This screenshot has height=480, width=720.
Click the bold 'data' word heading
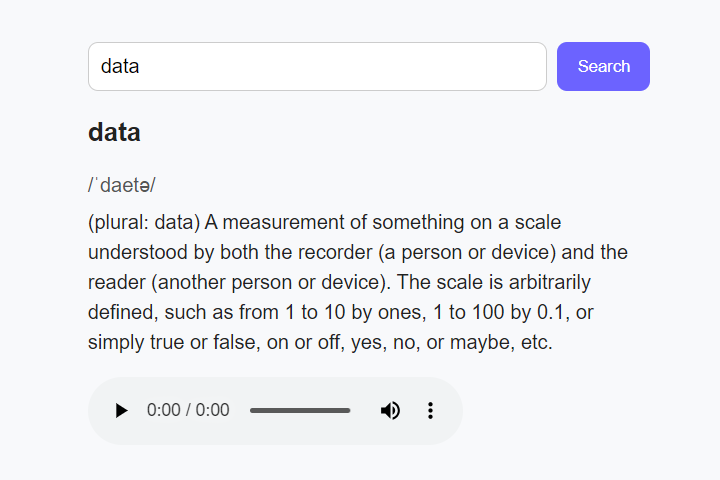click(114, 132)
